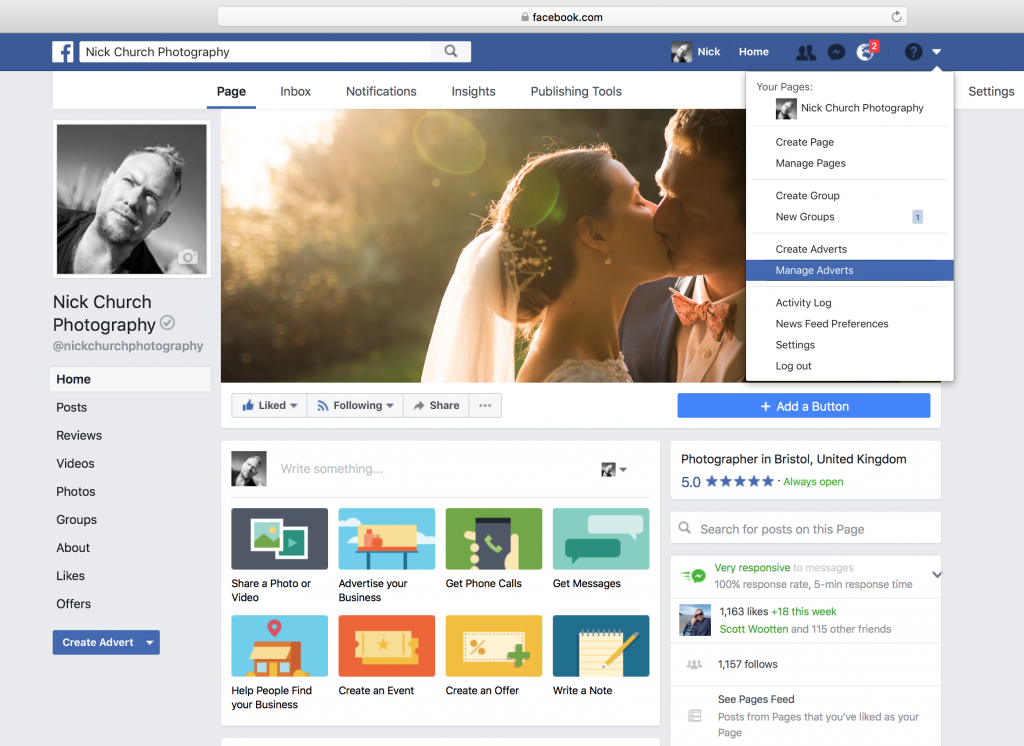Open Offers in left sidebar
The image size is (1024, 746).
click(73, 604)
